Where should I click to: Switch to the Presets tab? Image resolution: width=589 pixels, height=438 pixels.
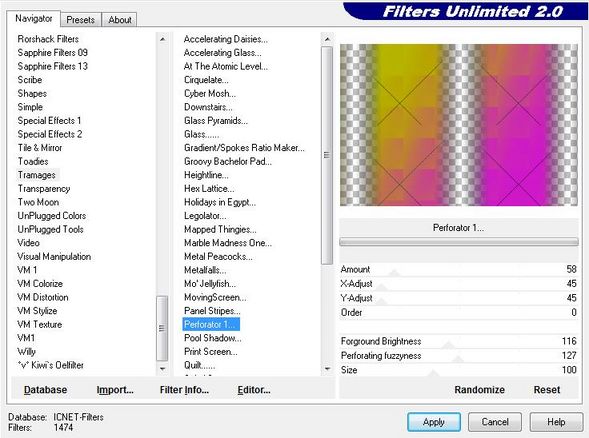(80, 20)
